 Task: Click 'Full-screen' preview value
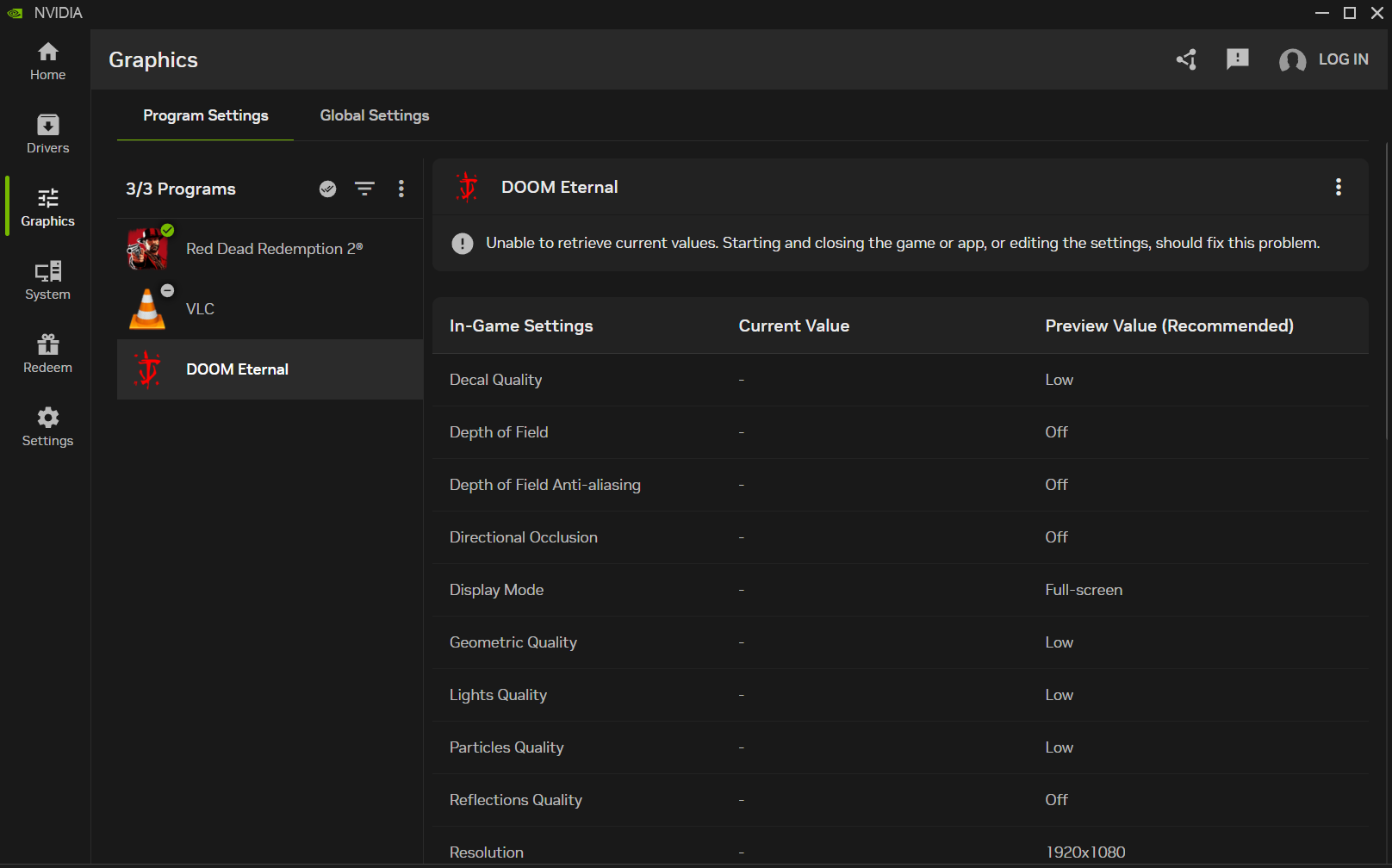coord(1084,590)
